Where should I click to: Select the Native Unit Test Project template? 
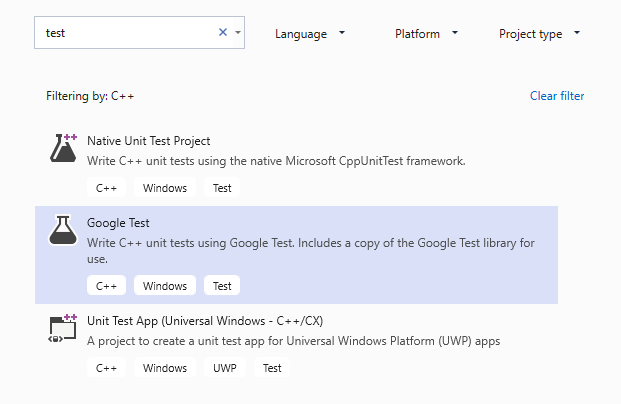[148, 141]
